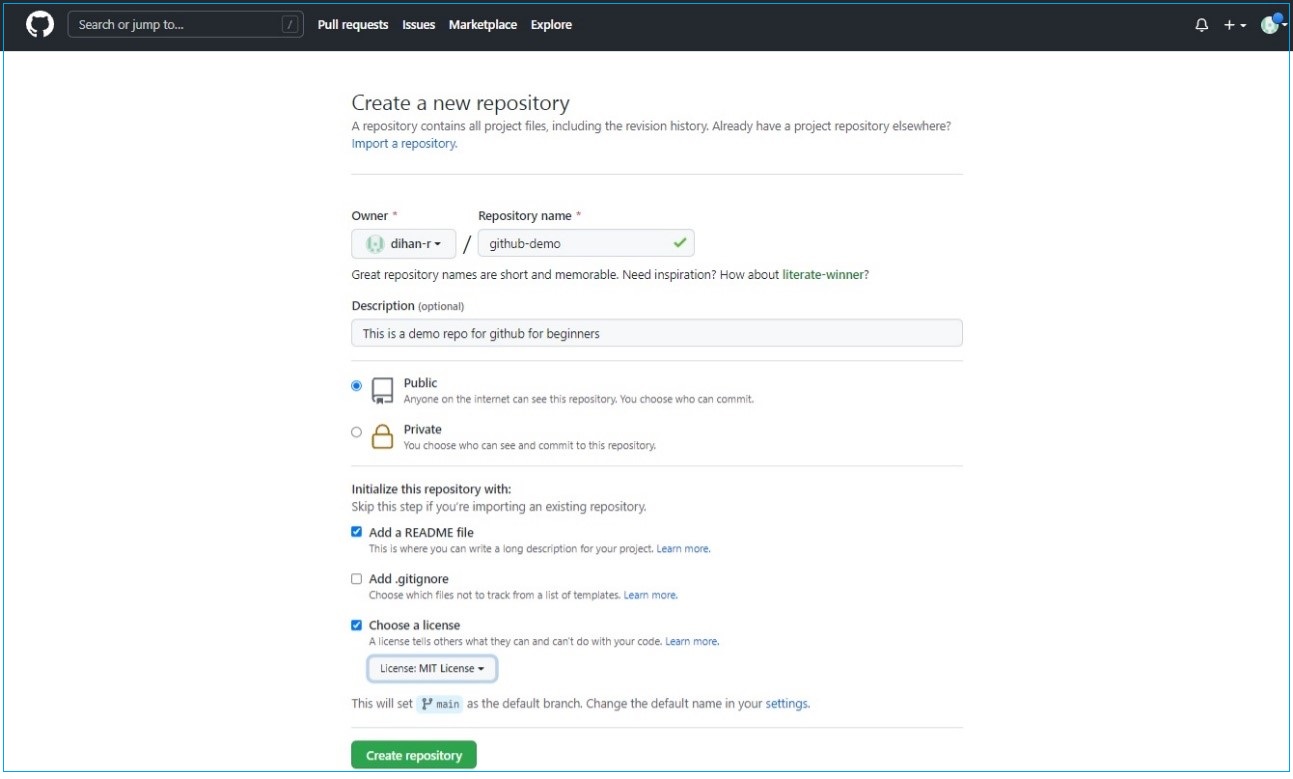Click the Public repository book icon
The width and height of the screenshot is (1293, 779).
coord(383,391)
